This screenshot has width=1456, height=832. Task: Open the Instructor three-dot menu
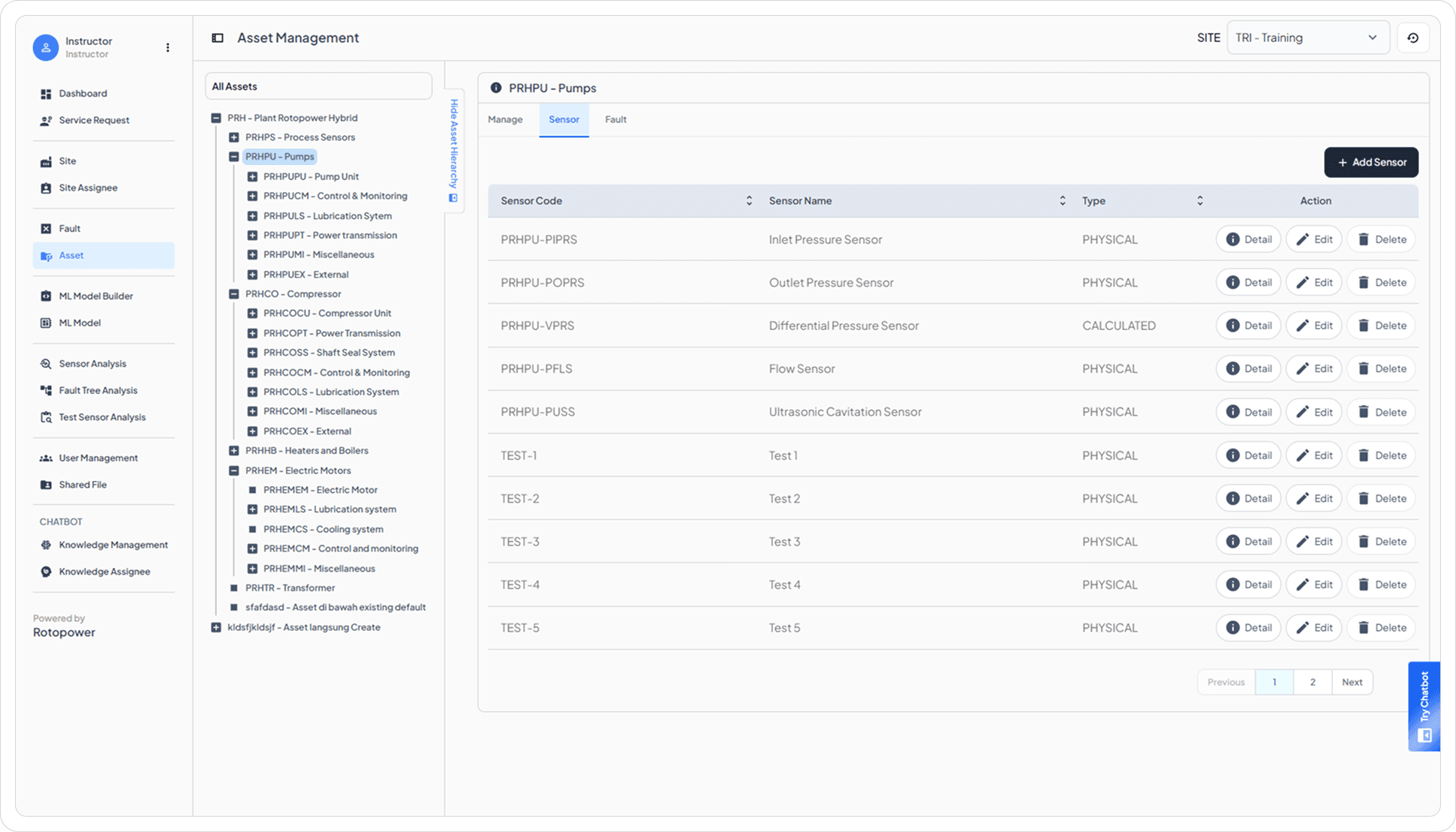[x=167, y=47]
